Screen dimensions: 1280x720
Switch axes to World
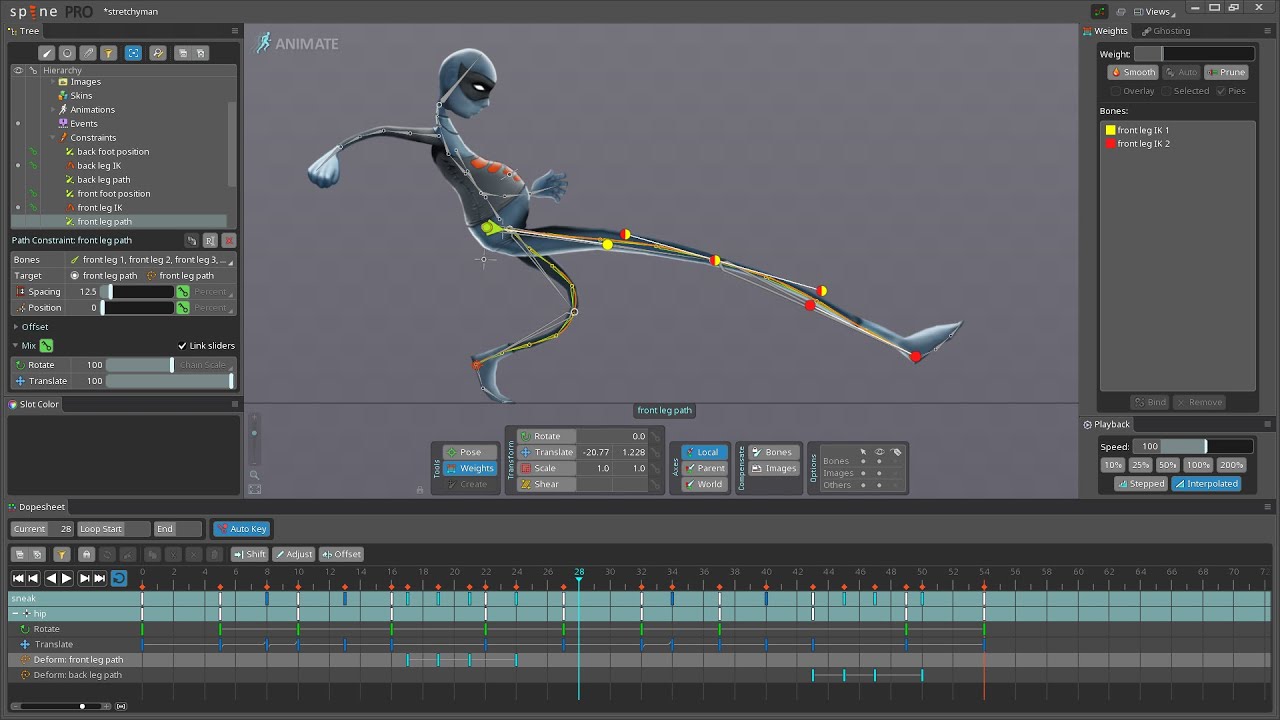[x=704, y=484]
